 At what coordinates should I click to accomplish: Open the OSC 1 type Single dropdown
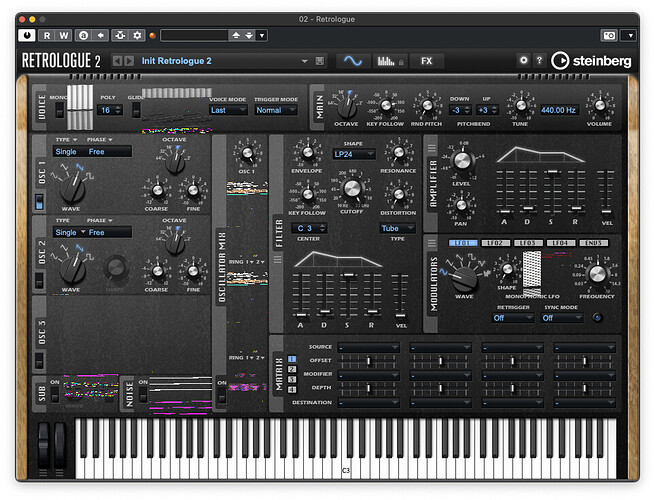(66, 152)
